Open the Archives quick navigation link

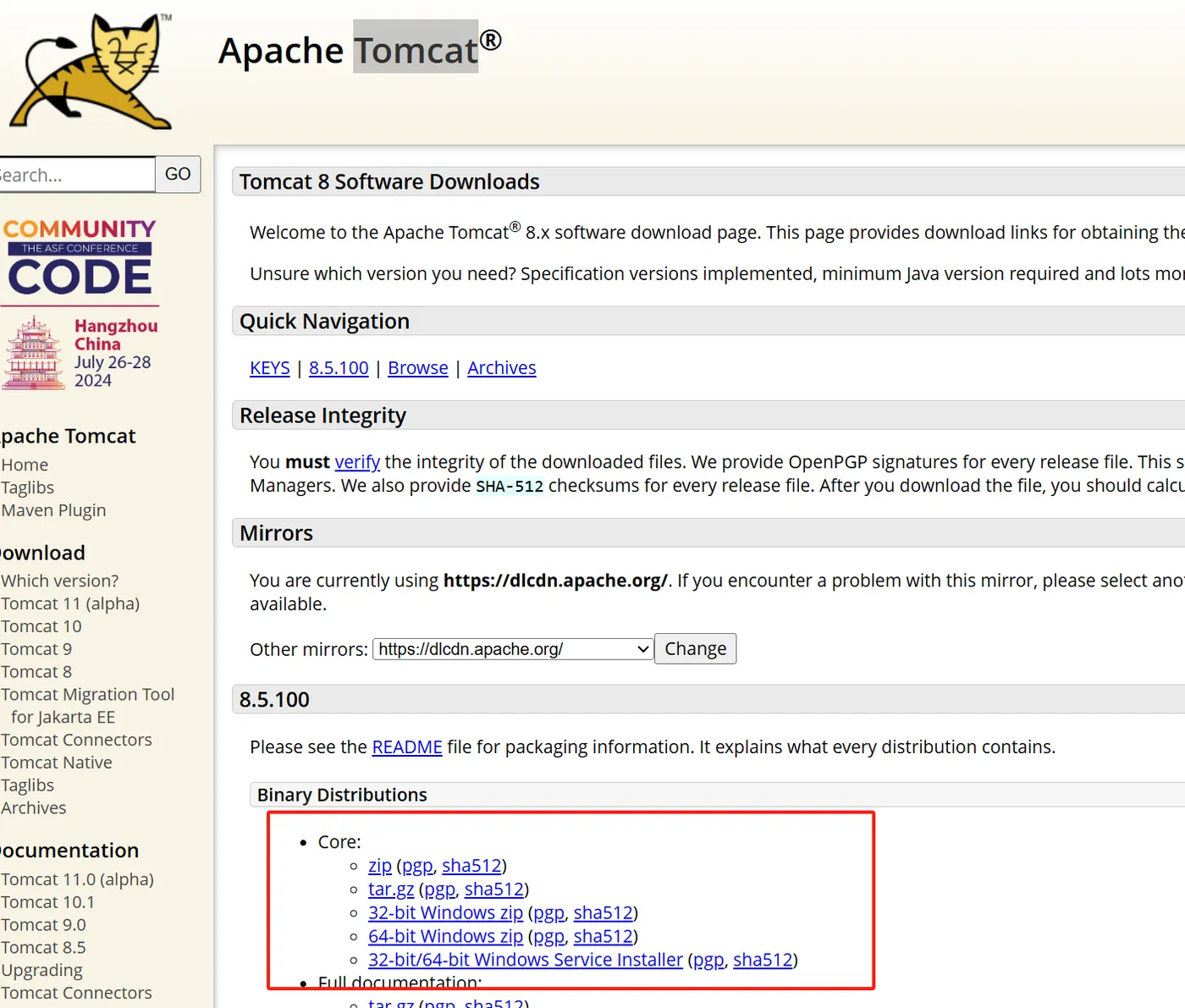point(502,368)
